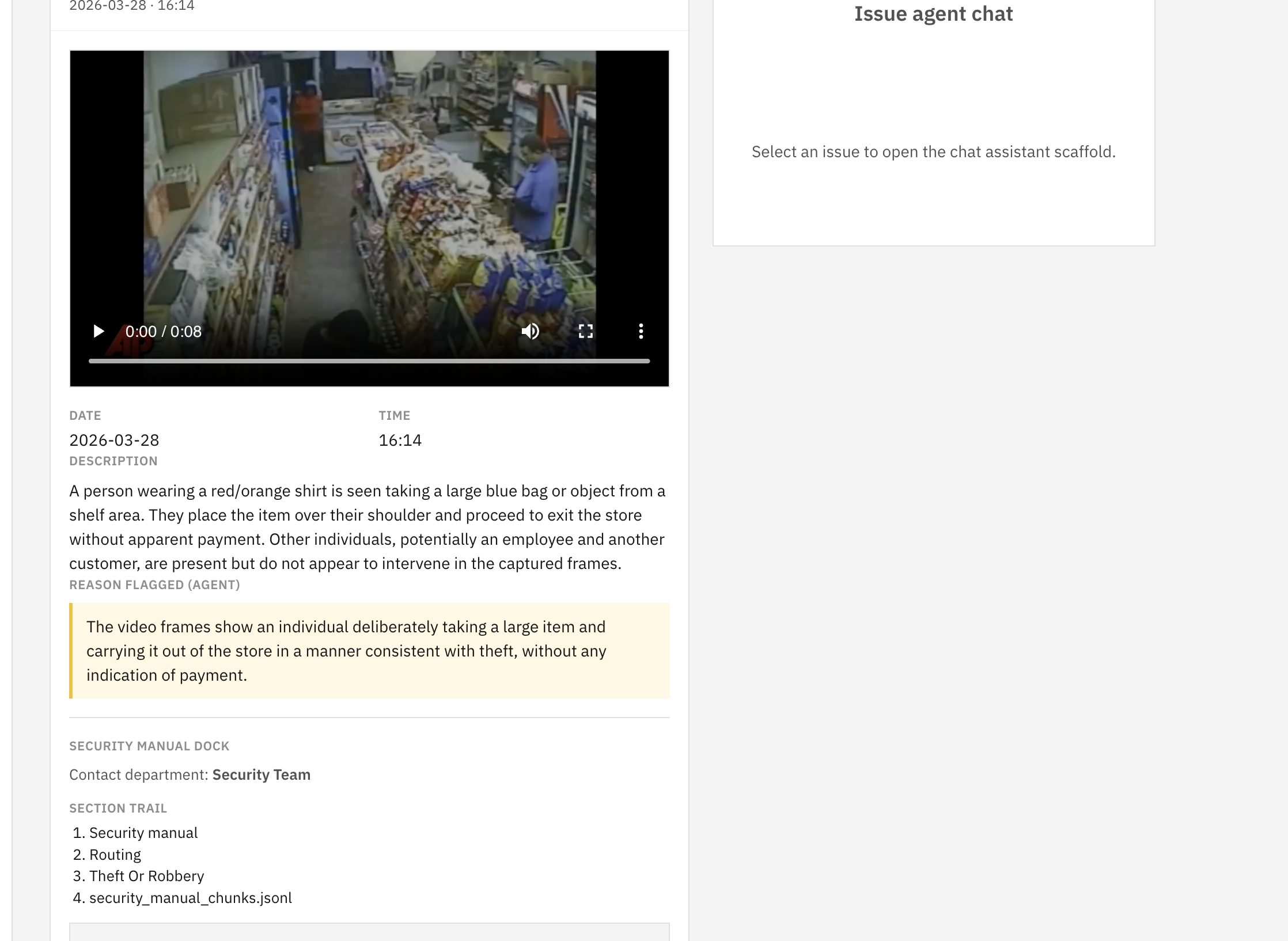The image size is (1288, 941).
Task: Select the Security Team contact department
Action: click(x=261, y=775)
